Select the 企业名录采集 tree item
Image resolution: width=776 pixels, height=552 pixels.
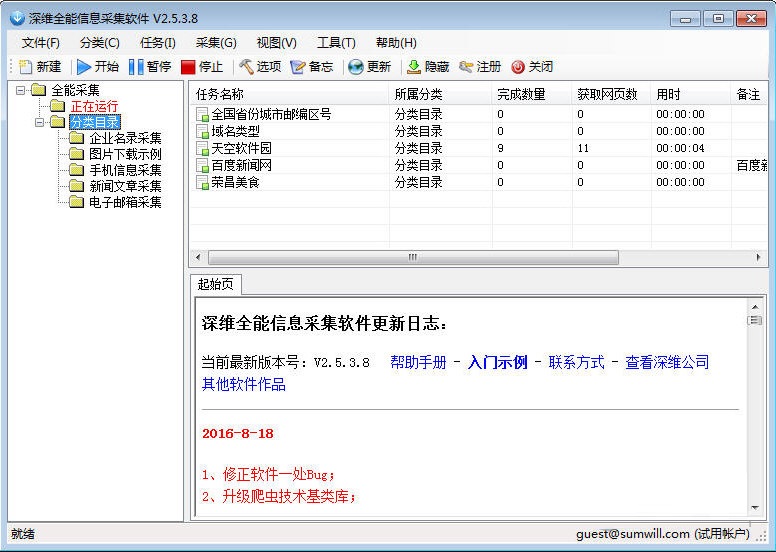click(x=125, y=138)
